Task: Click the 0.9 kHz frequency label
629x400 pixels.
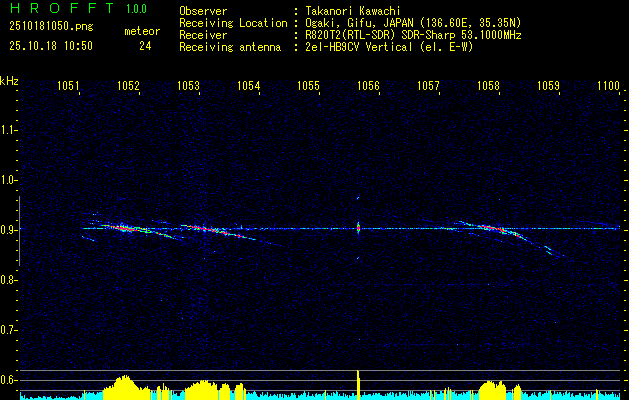Action: [7, 230]
